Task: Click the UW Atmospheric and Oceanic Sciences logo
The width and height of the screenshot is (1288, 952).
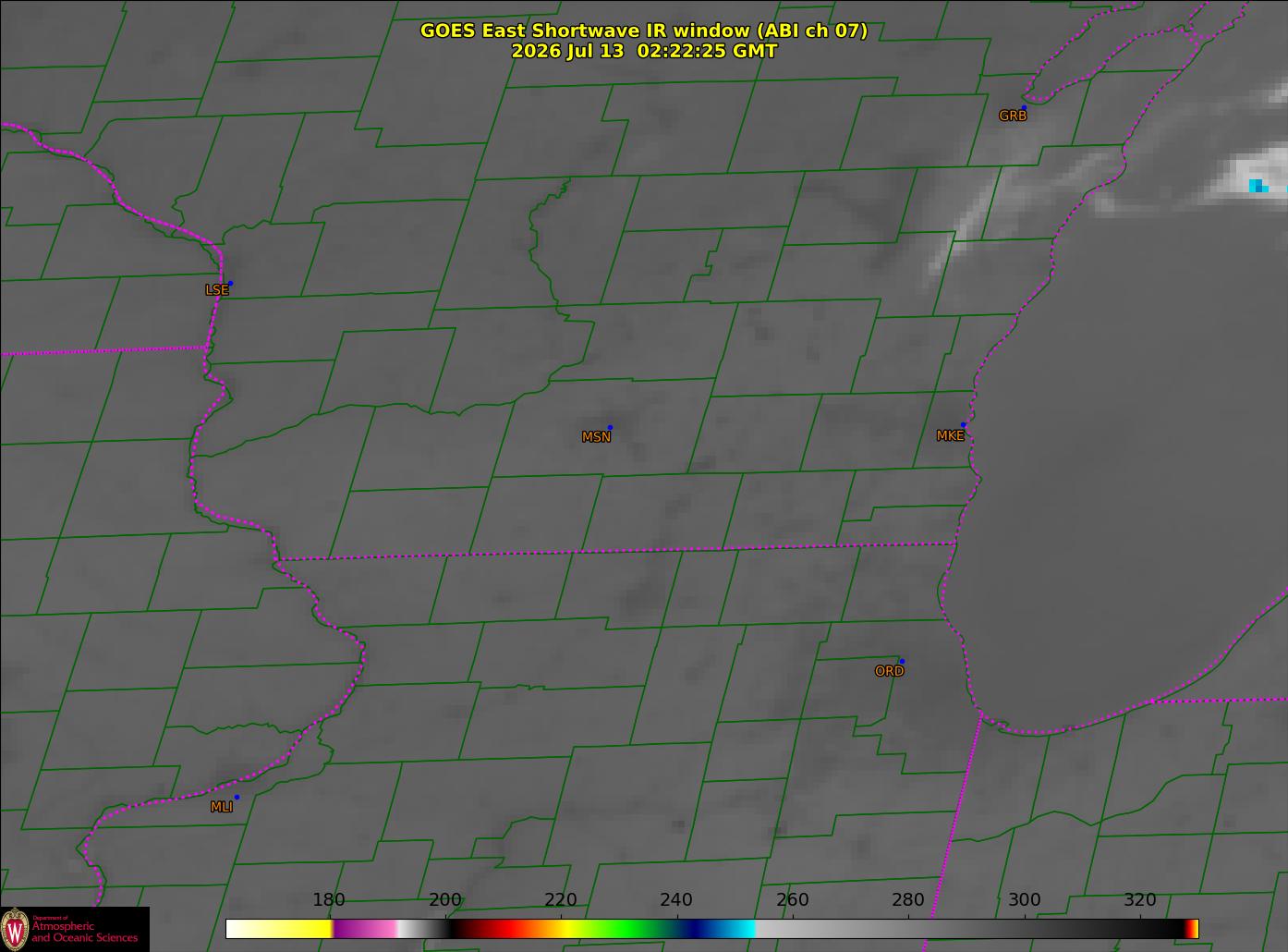Action: point(74,929)
